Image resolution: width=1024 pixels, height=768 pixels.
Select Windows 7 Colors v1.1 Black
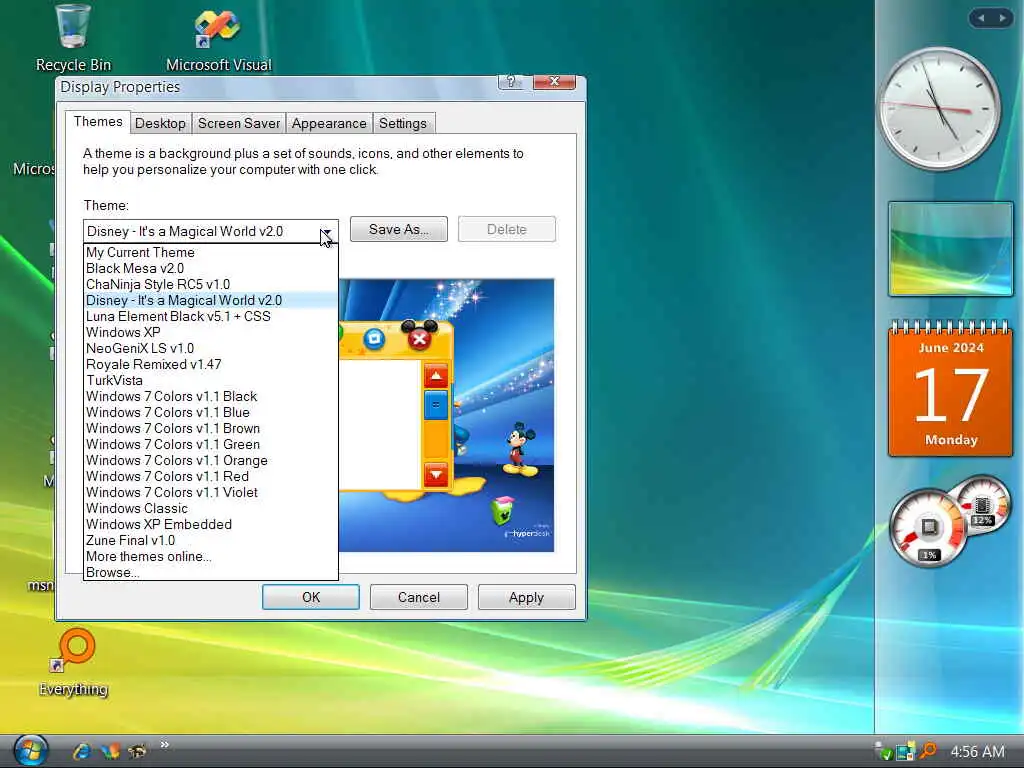point(210,396)
